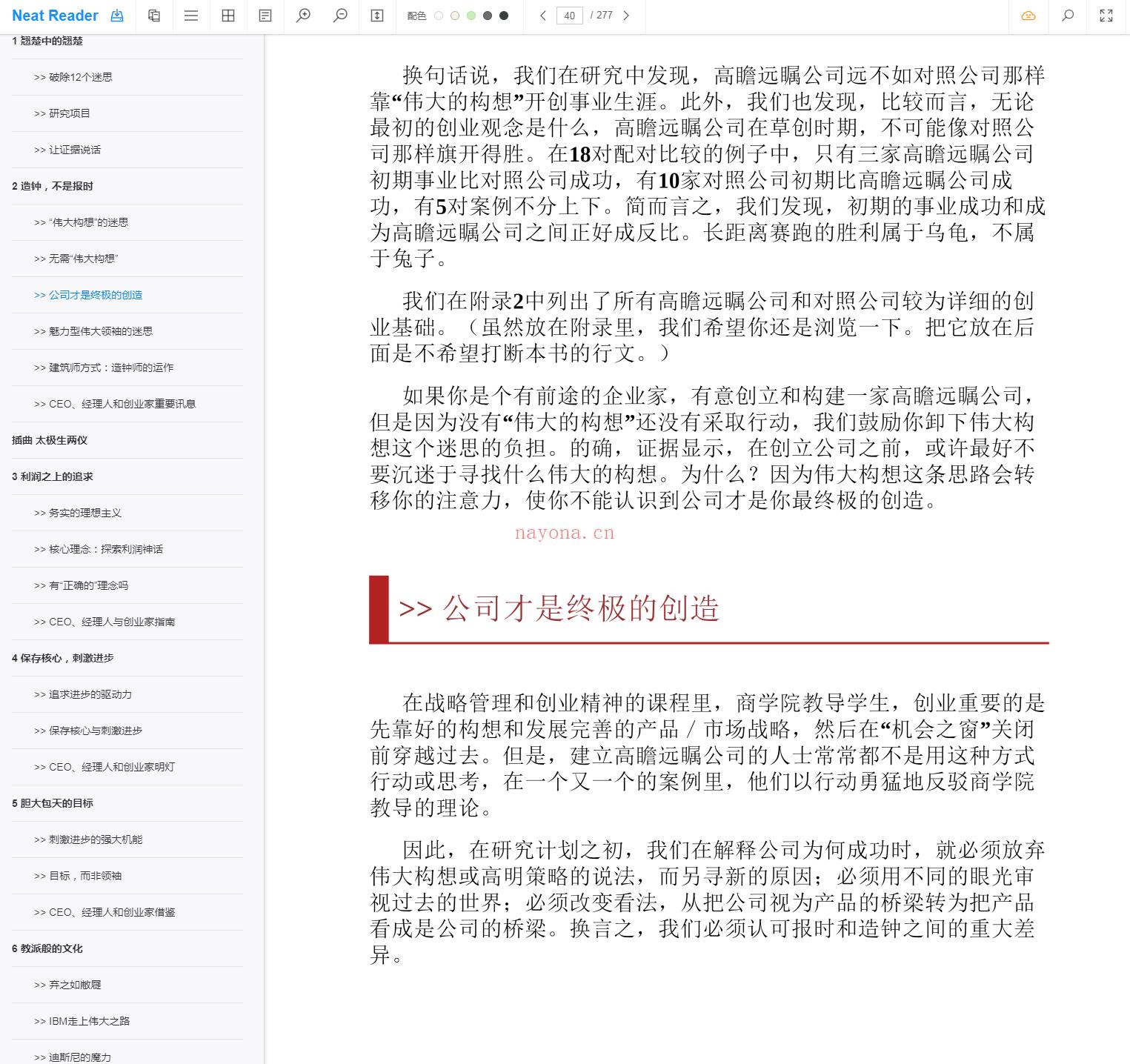The image size is (1130, 1064).
Task: Go to the next page arrow
Action: (626, 16)
